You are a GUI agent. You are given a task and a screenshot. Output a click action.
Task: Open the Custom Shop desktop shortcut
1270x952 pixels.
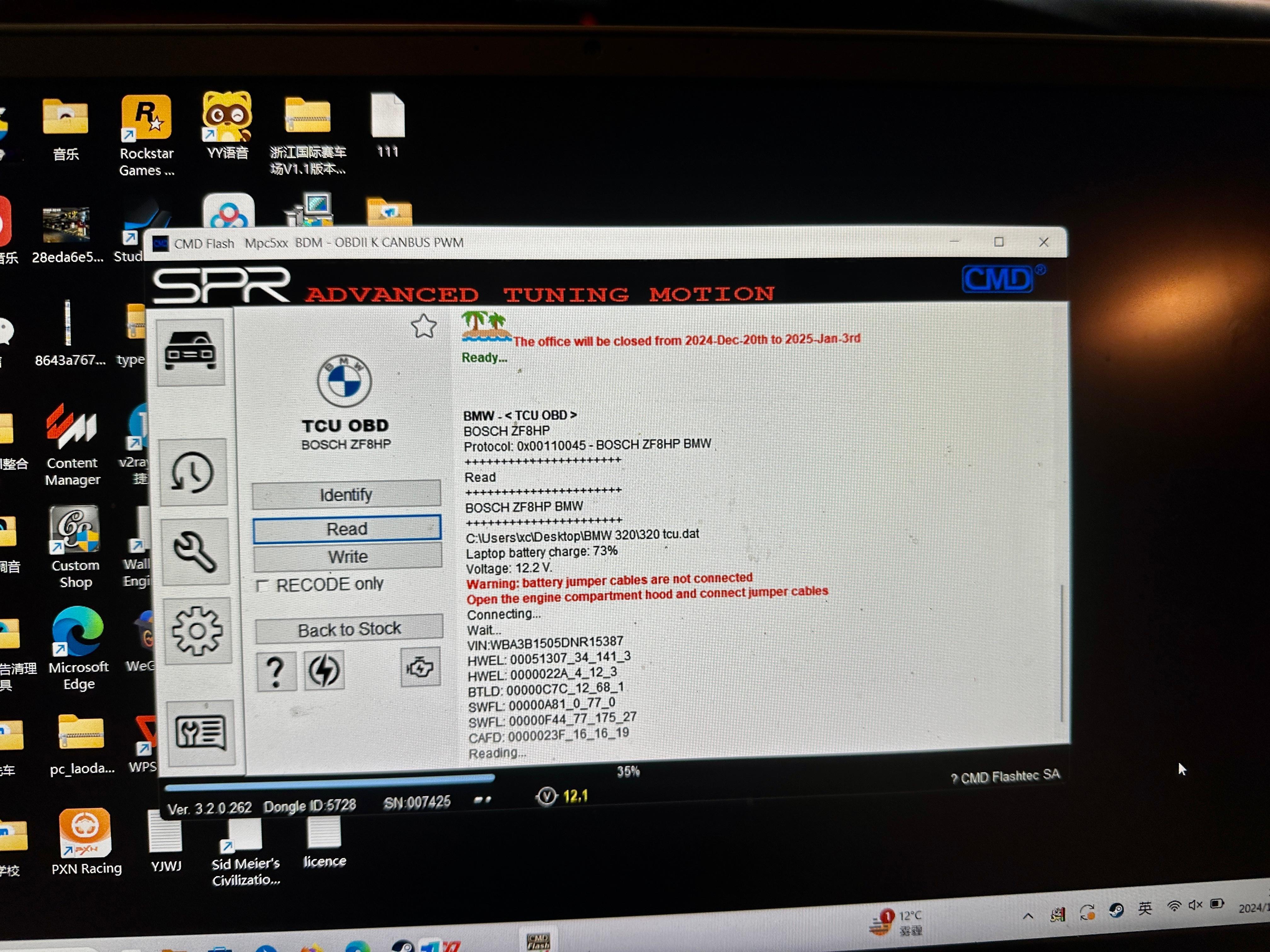tap(75, 547)
